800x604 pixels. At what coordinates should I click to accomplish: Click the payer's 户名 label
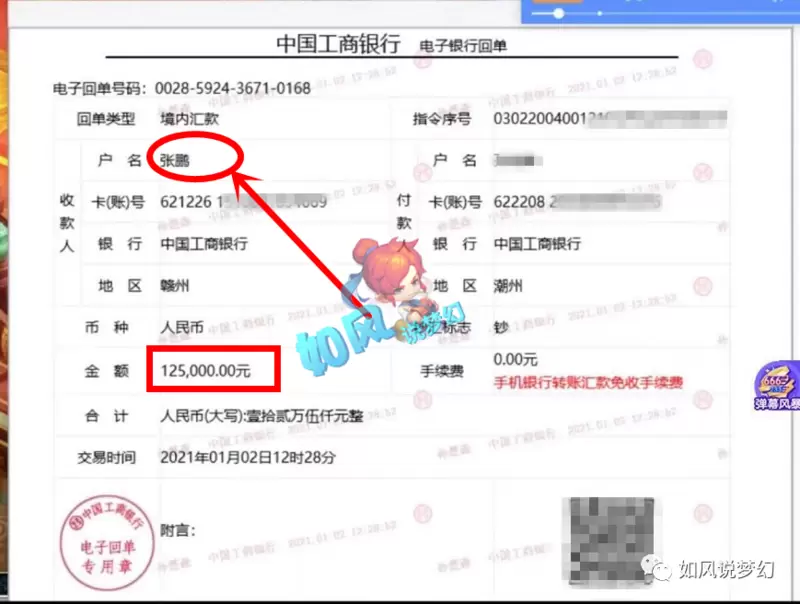tap(455, 161)
